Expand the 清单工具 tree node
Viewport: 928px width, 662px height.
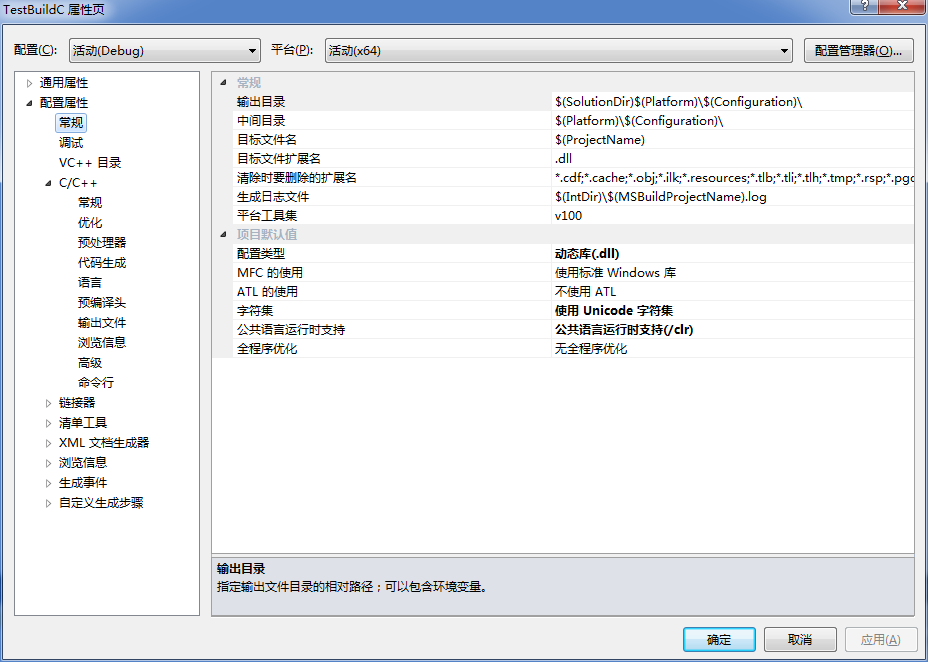49,424
